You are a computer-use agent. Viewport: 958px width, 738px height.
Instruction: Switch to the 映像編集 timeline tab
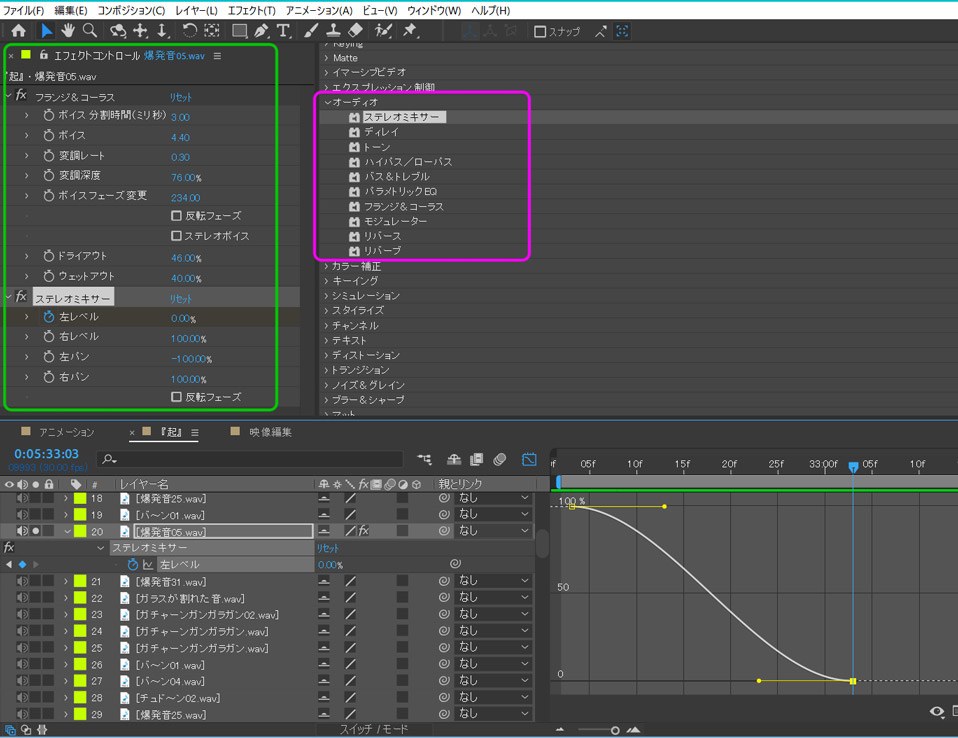(x=270, y=432)
